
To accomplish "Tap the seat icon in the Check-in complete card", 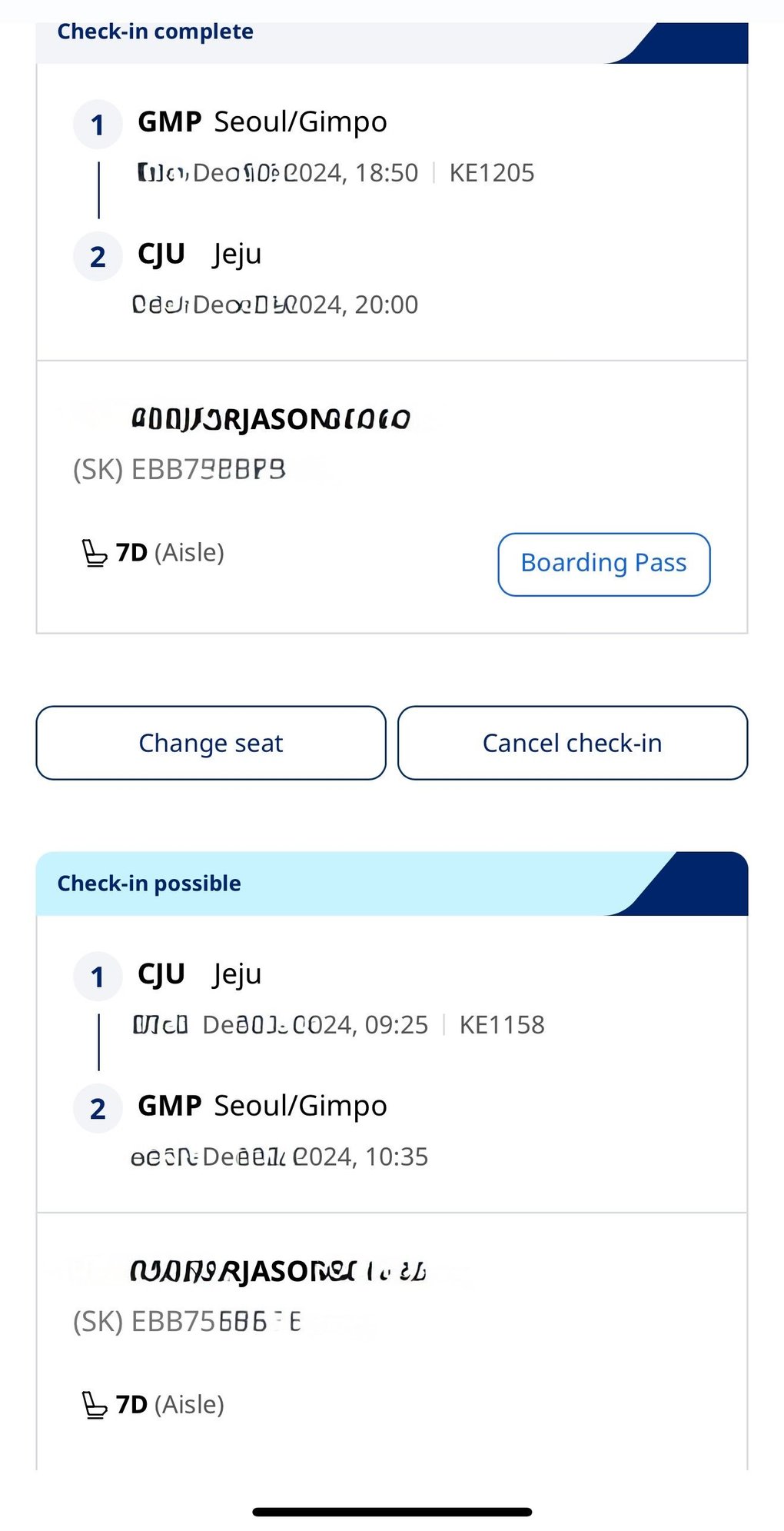I will 95,554.
